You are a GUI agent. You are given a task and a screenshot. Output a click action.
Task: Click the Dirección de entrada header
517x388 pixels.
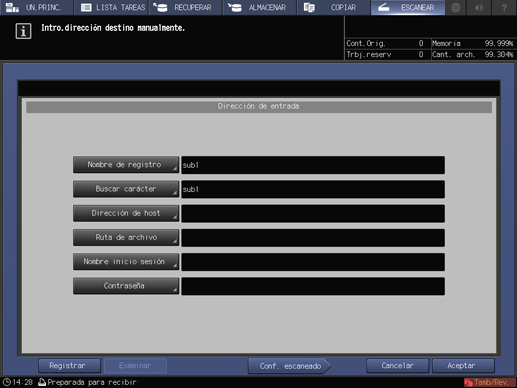[259, 106]
